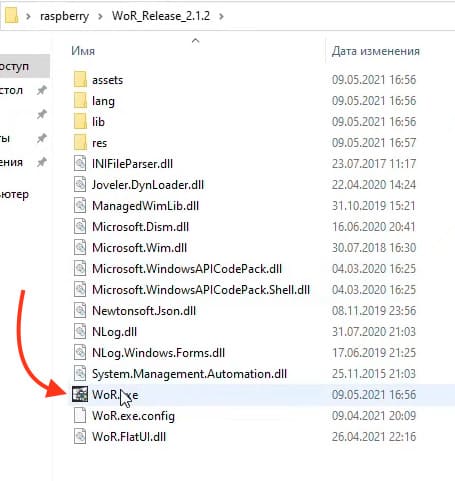Select Microsoft.Dism.dll file name
The width and height of the screenshot is (455, 481).
[x=140, y=227]
